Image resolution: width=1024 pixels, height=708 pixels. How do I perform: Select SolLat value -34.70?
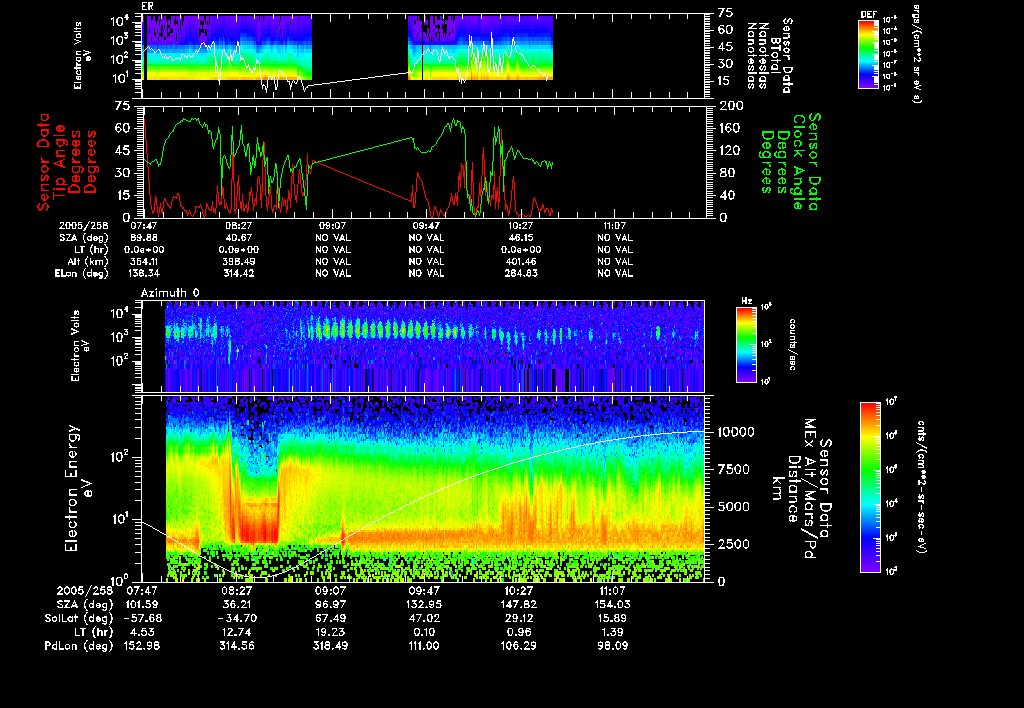tap(236, 618)
